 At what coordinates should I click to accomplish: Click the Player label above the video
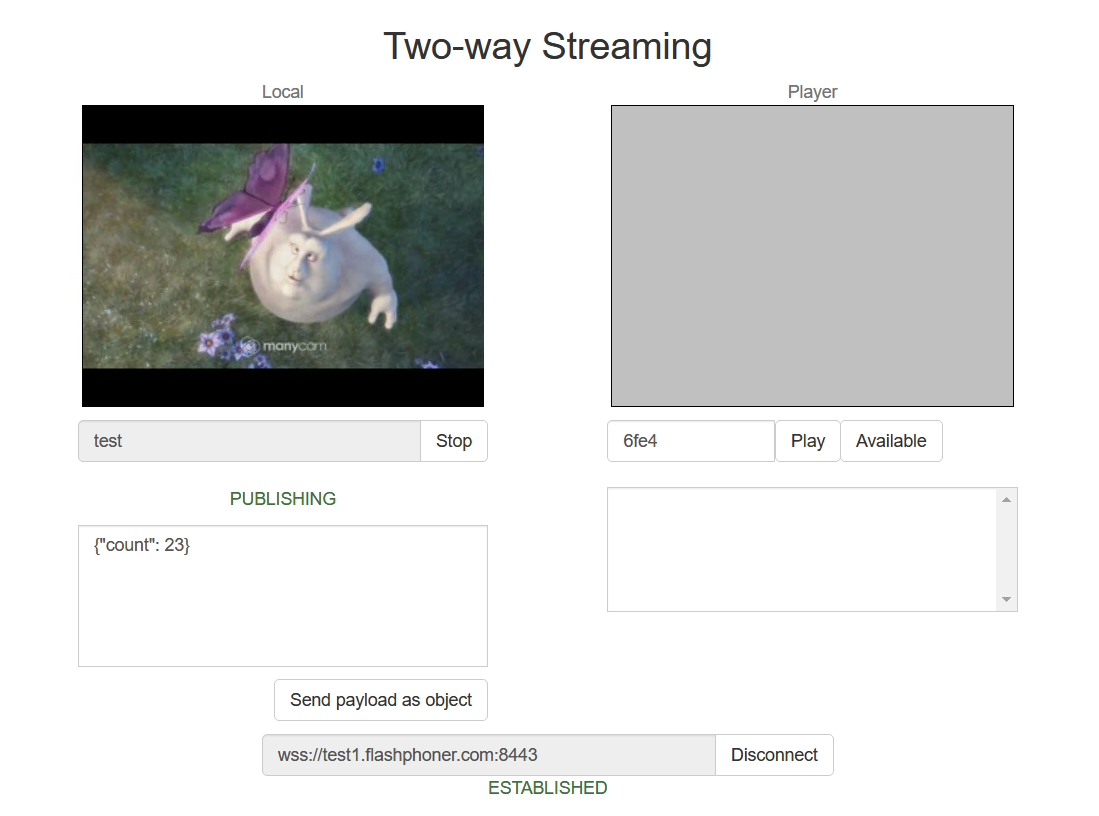coord(812,92)
